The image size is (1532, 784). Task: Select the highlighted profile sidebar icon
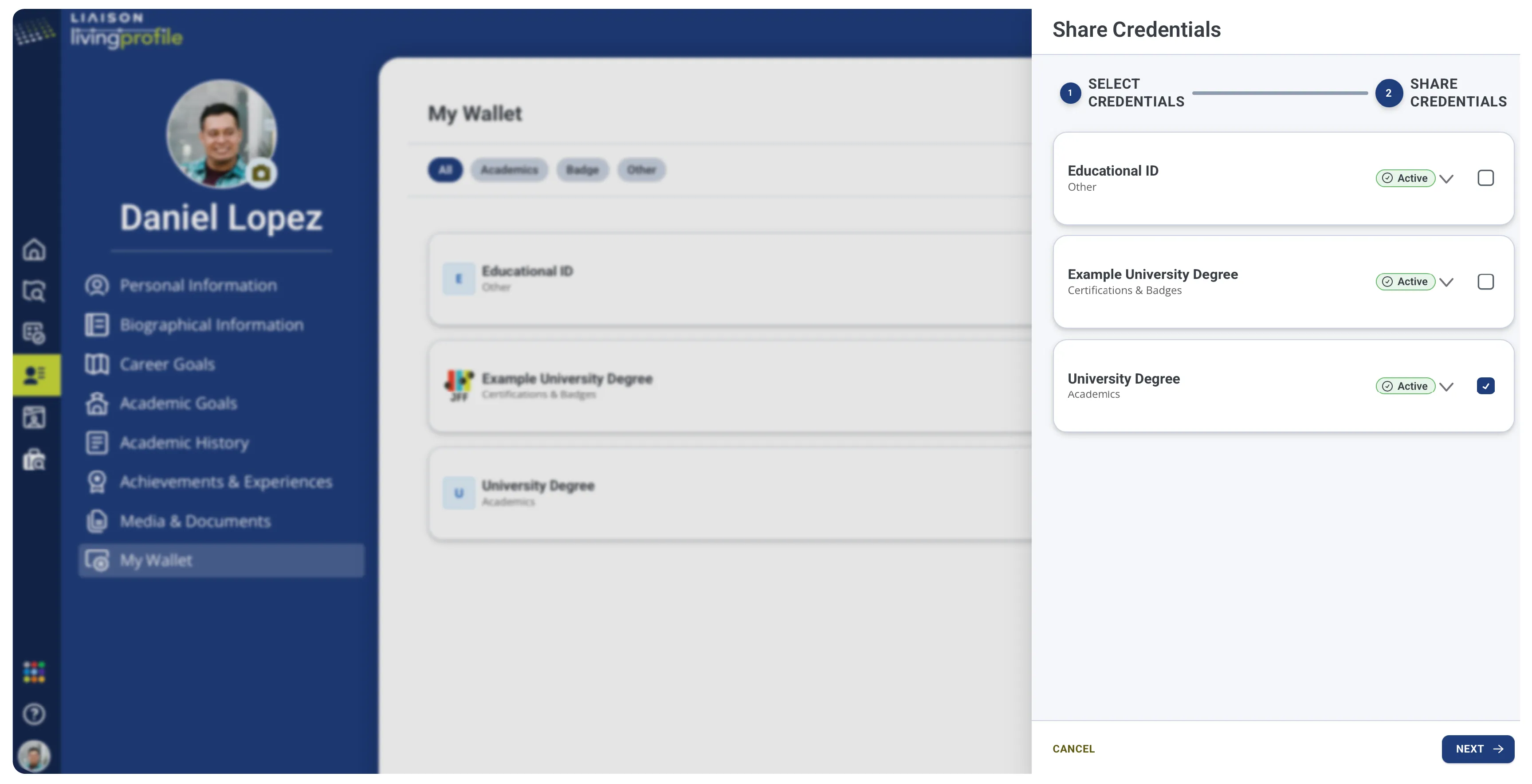tap(36, 375)
